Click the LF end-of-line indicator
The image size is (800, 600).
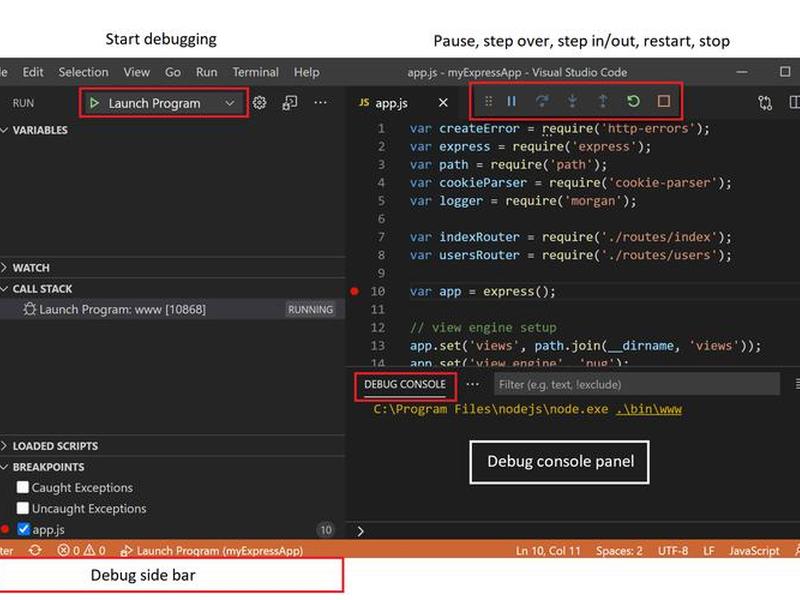pyautogui.click(x=709, y=551)
